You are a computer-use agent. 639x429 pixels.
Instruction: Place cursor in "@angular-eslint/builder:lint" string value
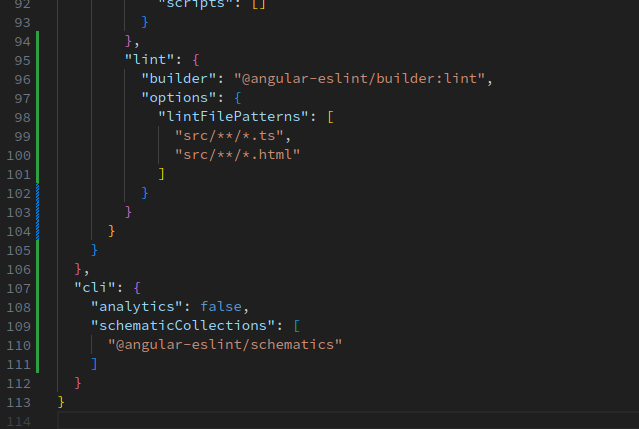tap(362, 78)
